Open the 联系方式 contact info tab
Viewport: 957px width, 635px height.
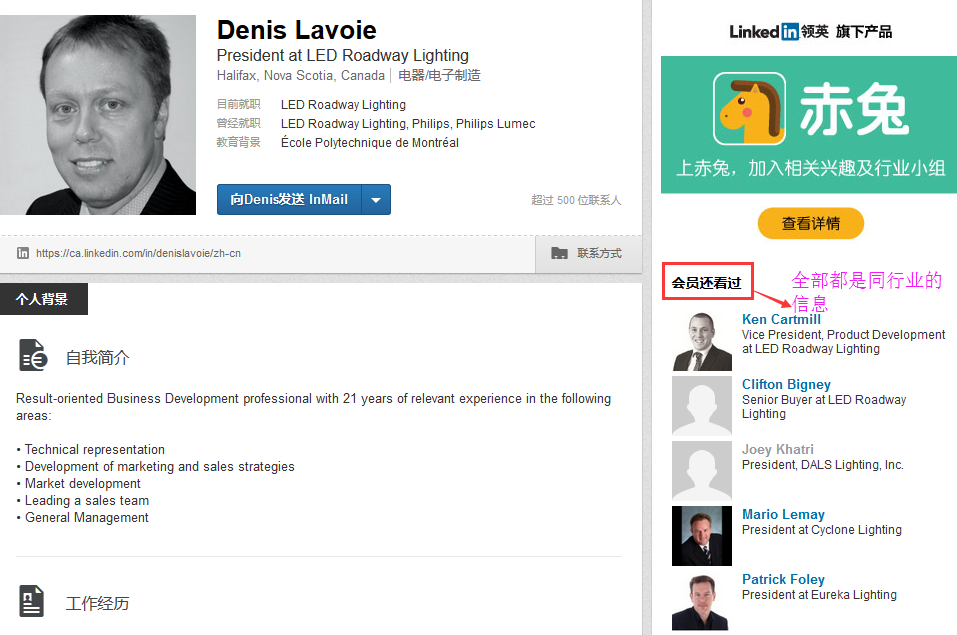588,253
